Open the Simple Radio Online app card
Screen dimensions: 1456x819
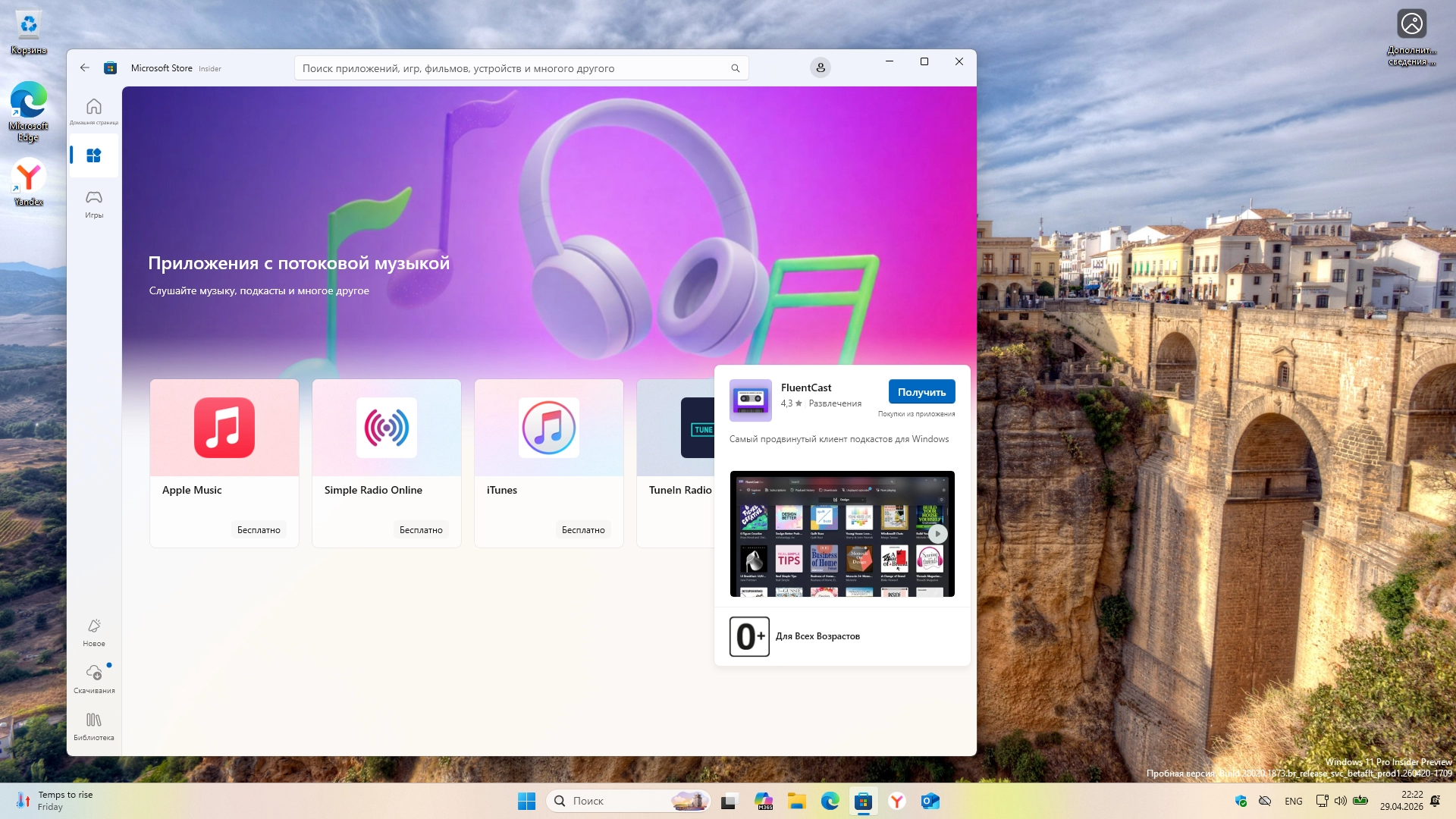[x=387, y=463]
